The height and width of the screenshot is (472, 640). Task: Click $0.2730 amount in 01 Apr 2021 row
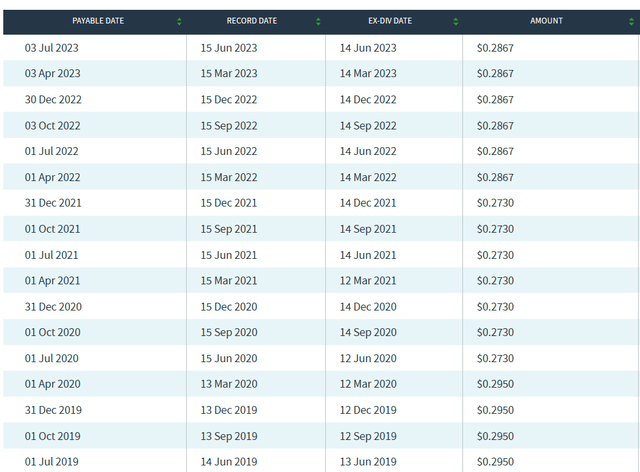tap(495, 281)
